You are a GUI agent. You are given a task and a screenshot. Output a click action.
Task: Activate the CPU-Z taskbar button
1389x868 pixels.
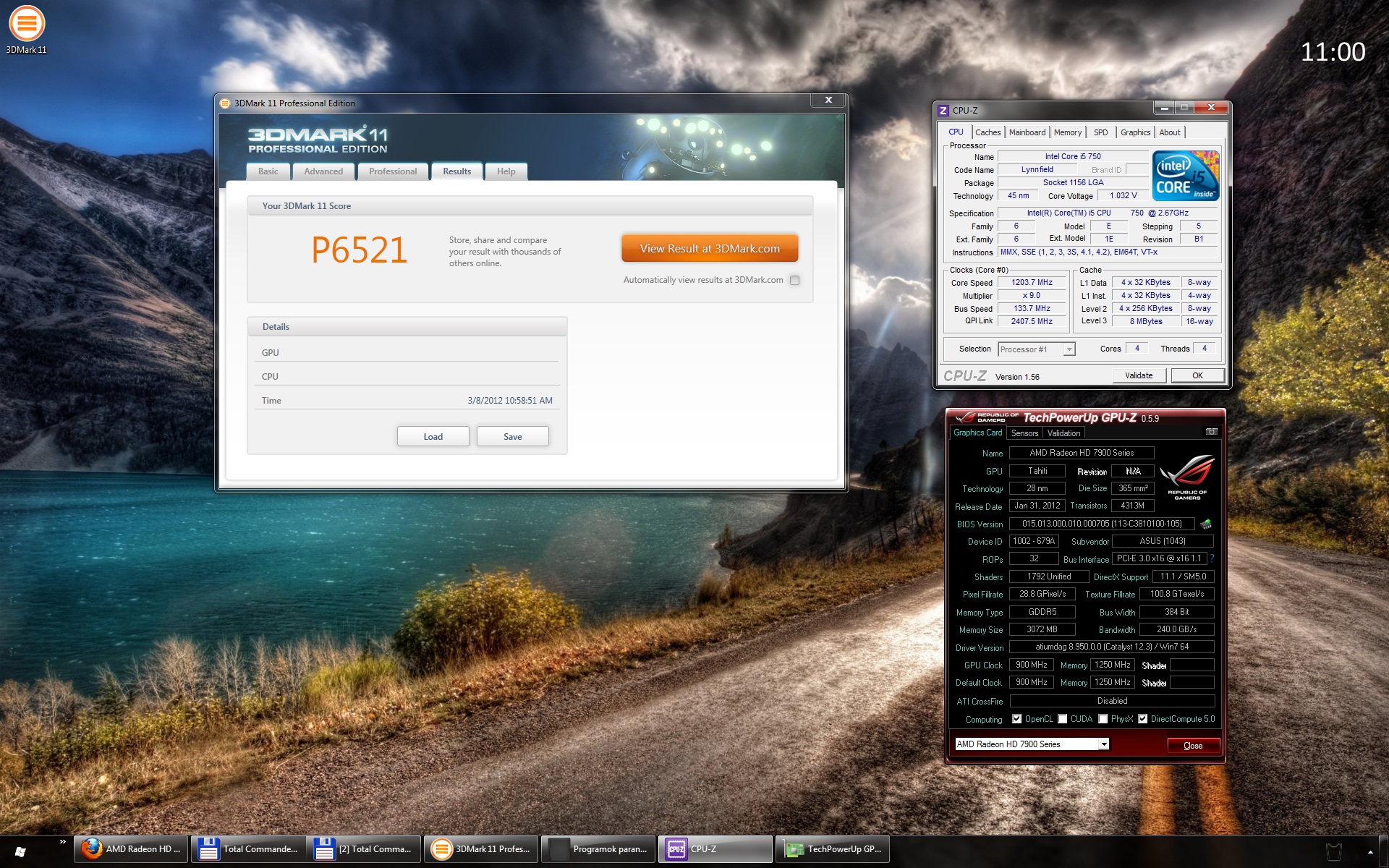[x=715, y=849]
